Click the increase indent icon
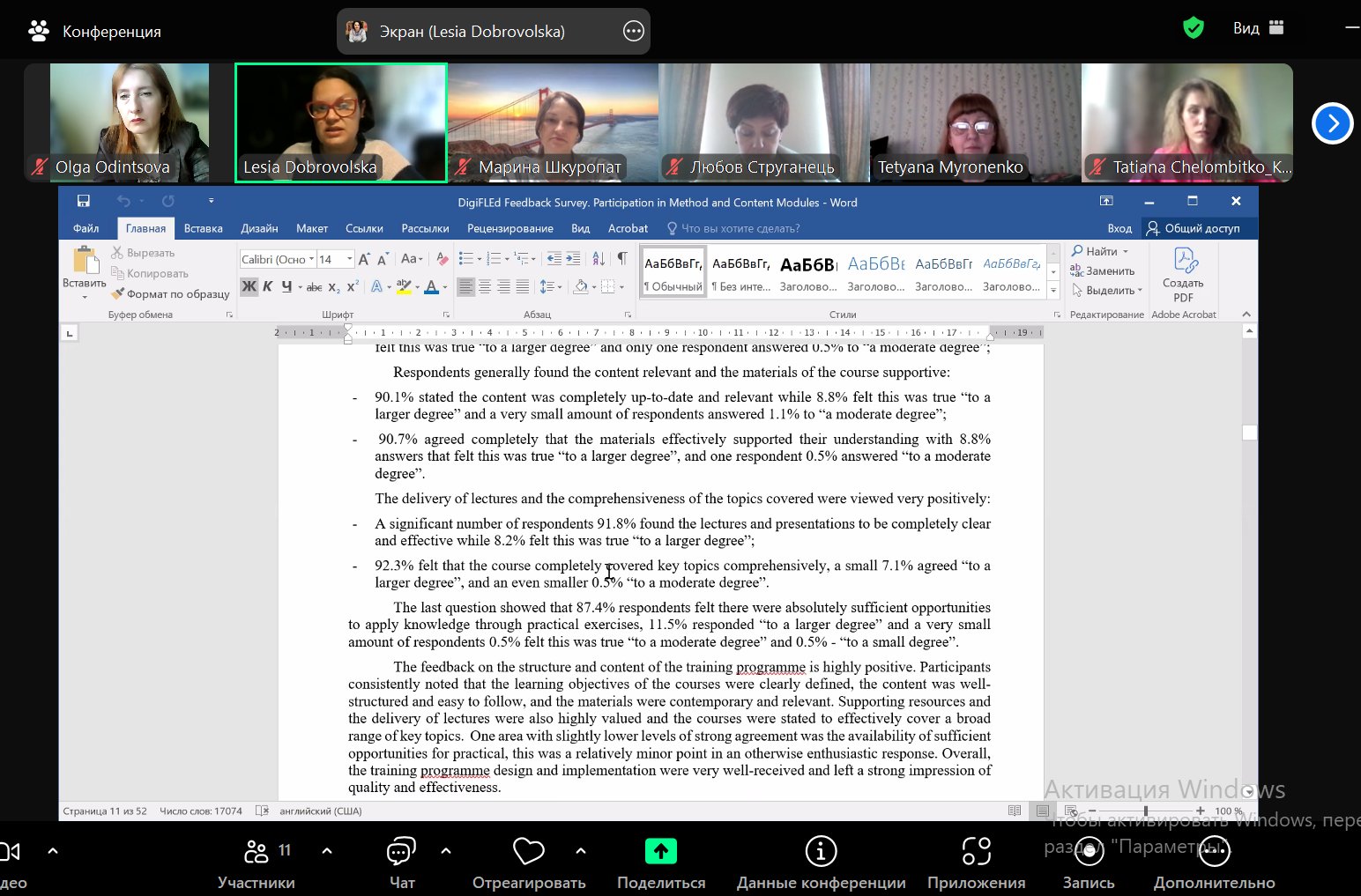Viewport: 1361px width, 896px height. click(573, 259)
